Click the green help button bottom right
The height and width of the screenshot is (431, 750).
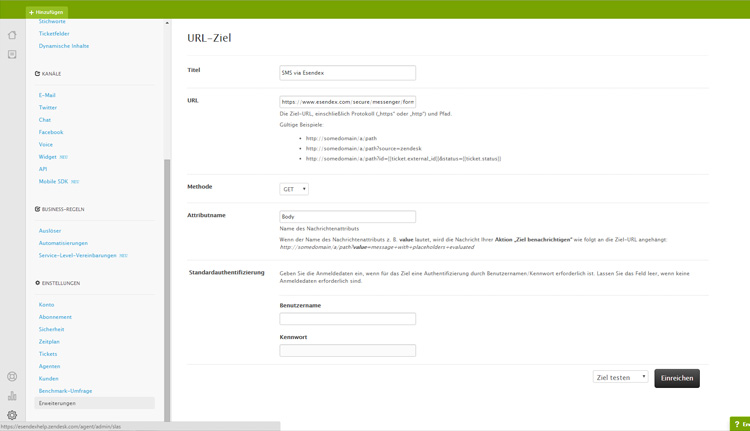pyautogui.click(x=740, y=424)
